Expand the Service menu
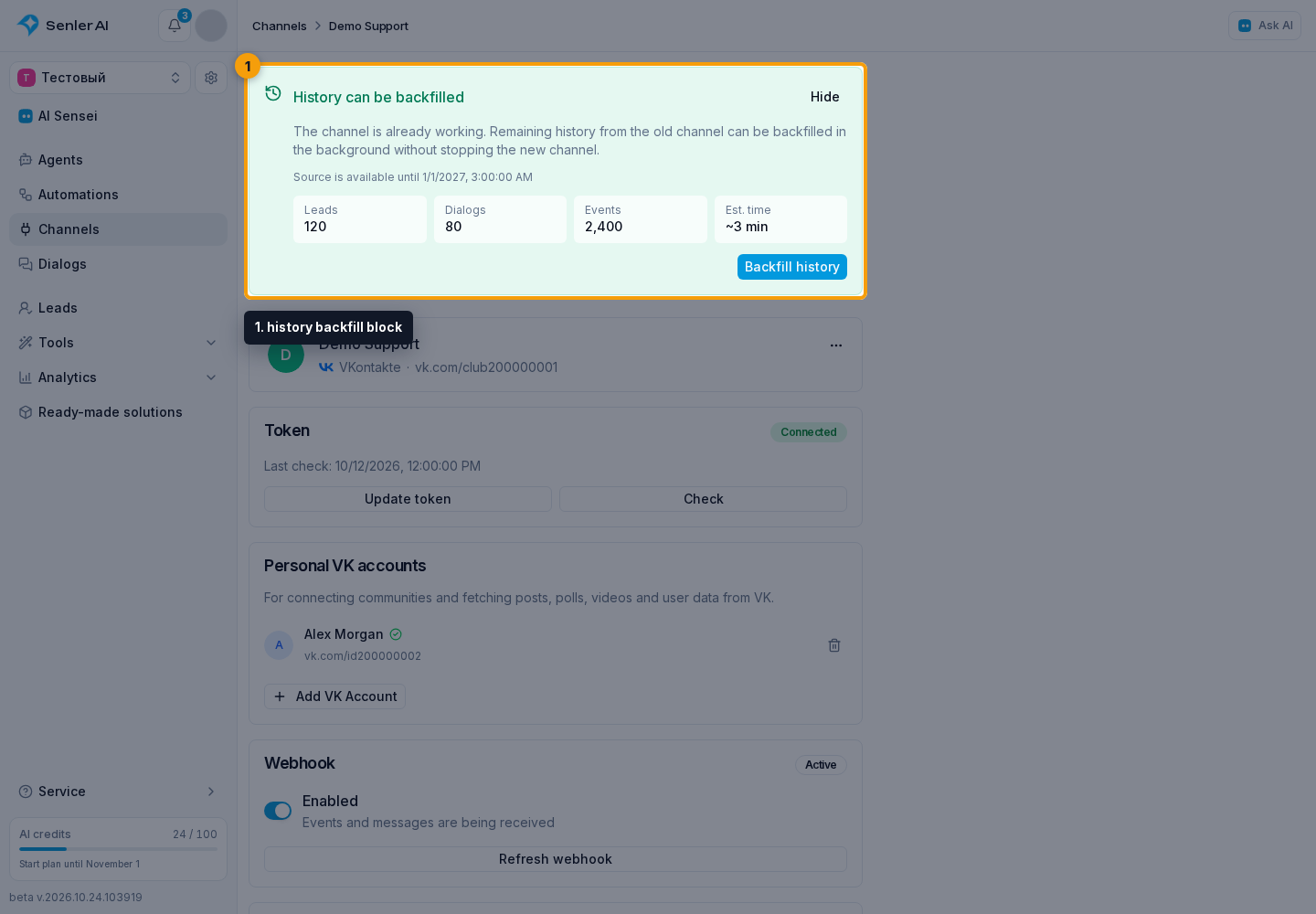The width and height of the screenshot is (1316, 914). click(119, 792)
